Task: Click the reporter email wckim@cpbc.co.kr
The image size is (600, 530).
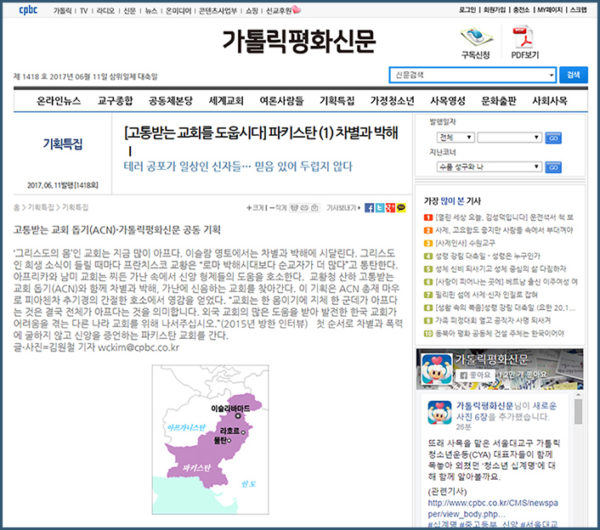Action: click(139, 347)
